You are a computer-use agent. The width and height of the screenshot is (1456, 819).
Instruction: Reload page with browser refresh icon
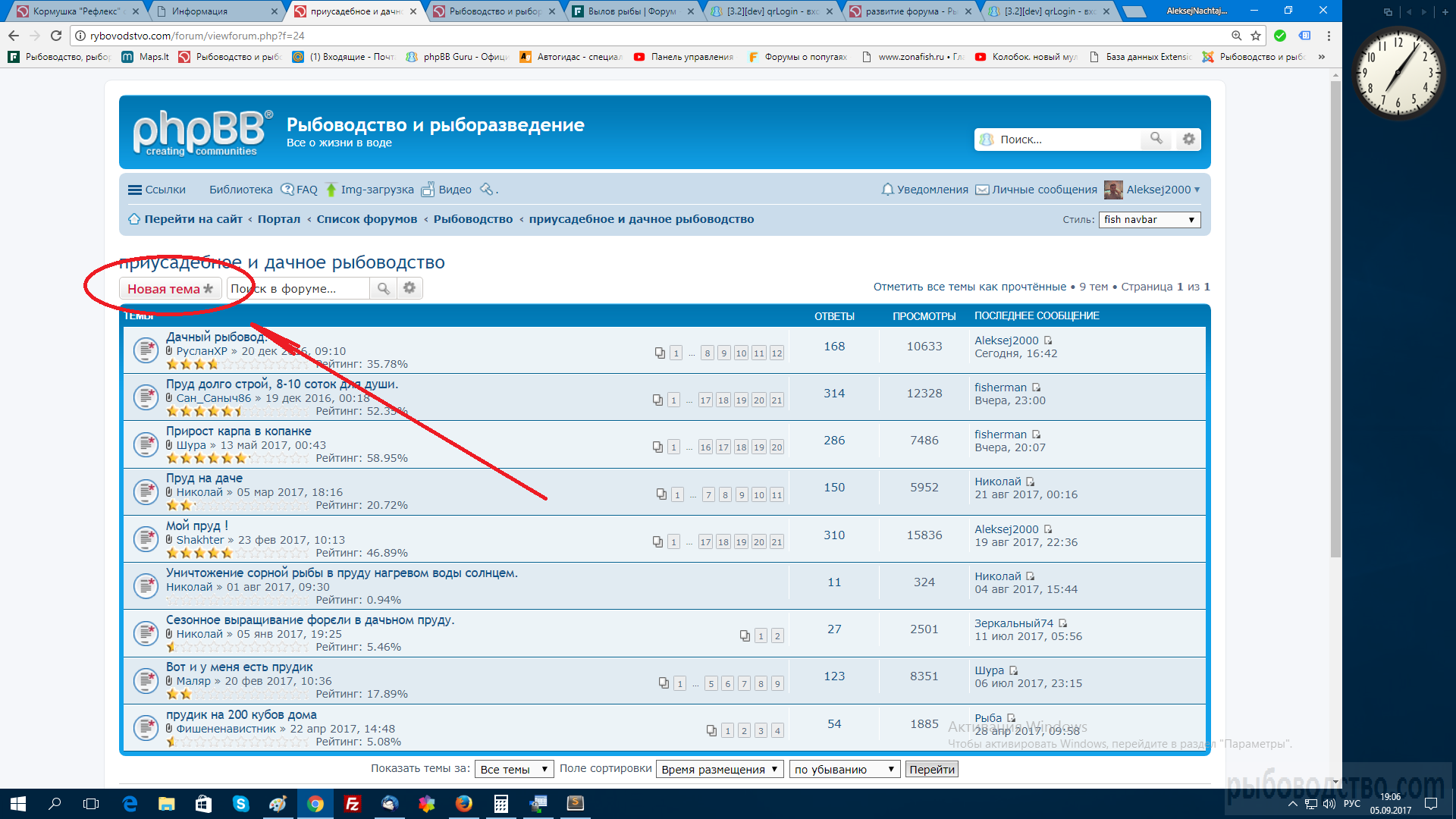point(56,36)
